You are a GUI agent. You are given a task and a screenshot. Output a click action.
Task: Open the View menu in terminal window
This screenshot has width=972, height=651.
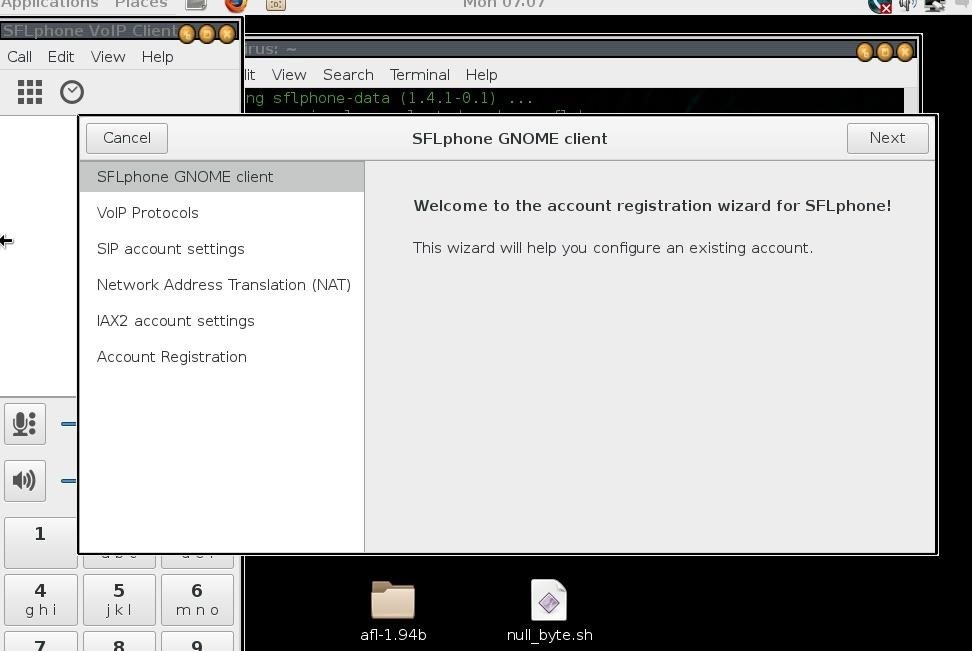[x=289, y=75]
